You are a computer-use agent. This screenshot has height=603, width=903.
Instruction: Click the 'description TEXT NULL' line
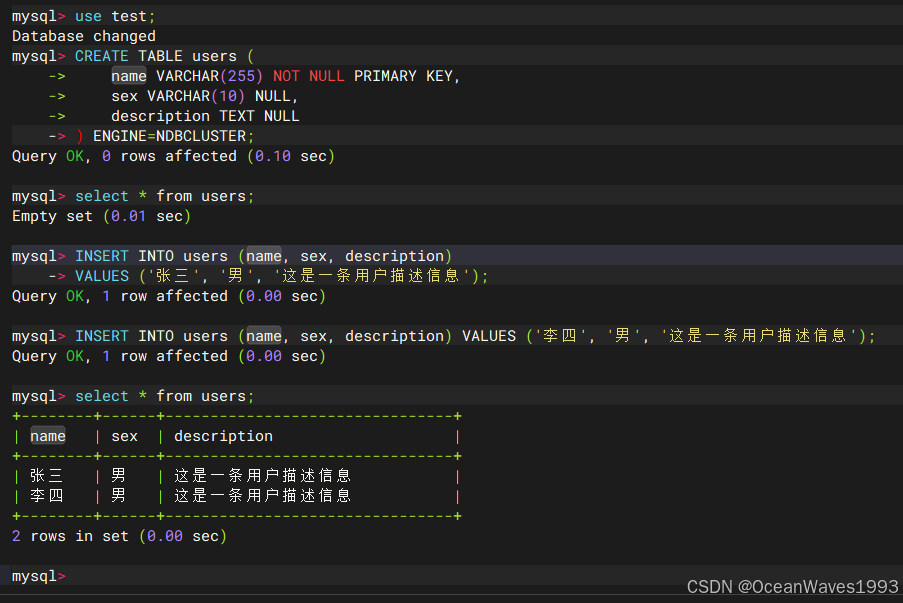click(x=205, y=116)
